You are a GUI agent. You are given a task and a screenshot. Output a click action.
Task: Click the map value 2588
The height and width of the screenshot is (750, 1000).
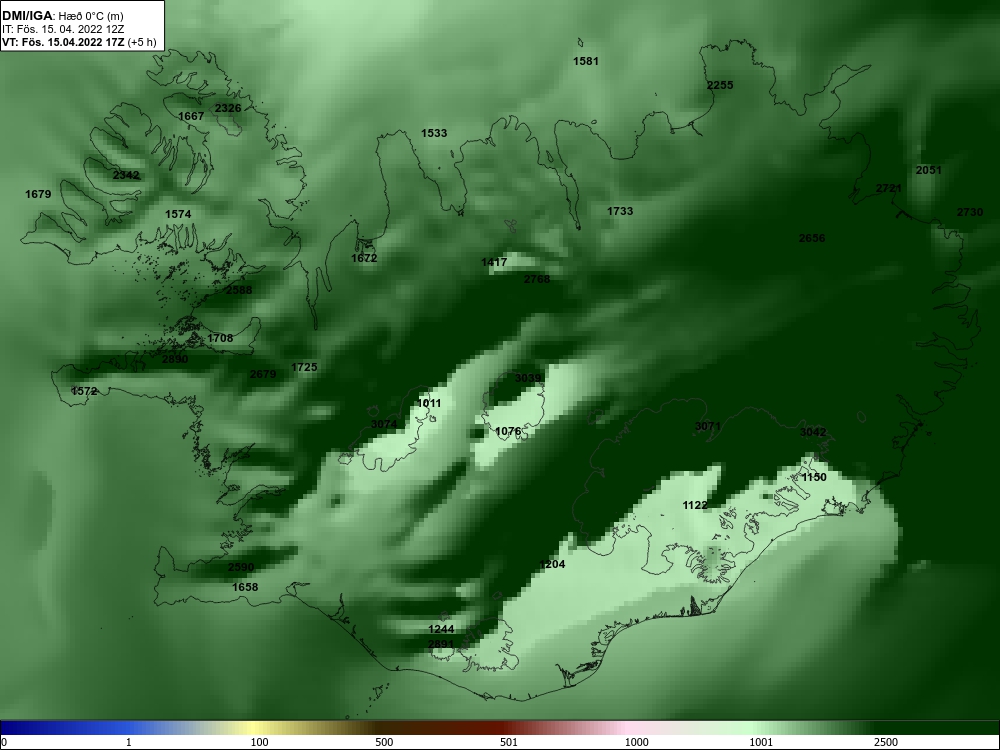239,290
